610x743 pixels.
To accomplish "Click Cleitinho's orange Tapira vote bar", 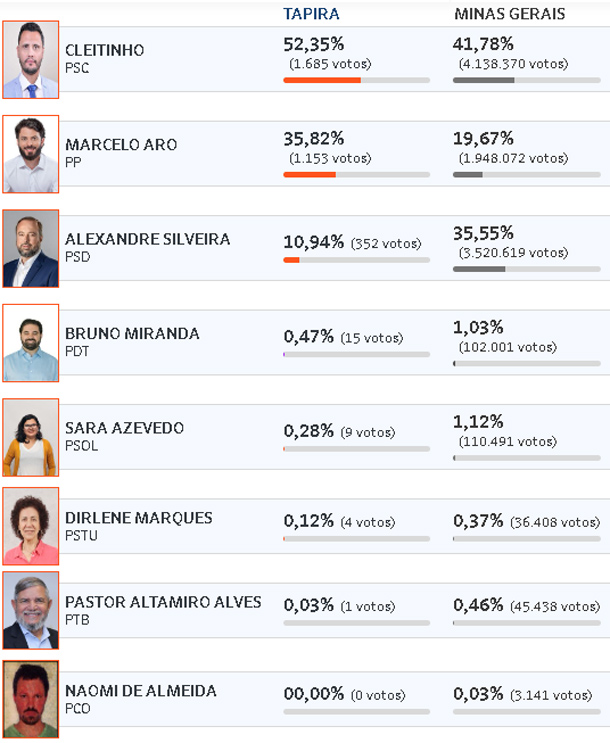I will (x=322, y=80).
